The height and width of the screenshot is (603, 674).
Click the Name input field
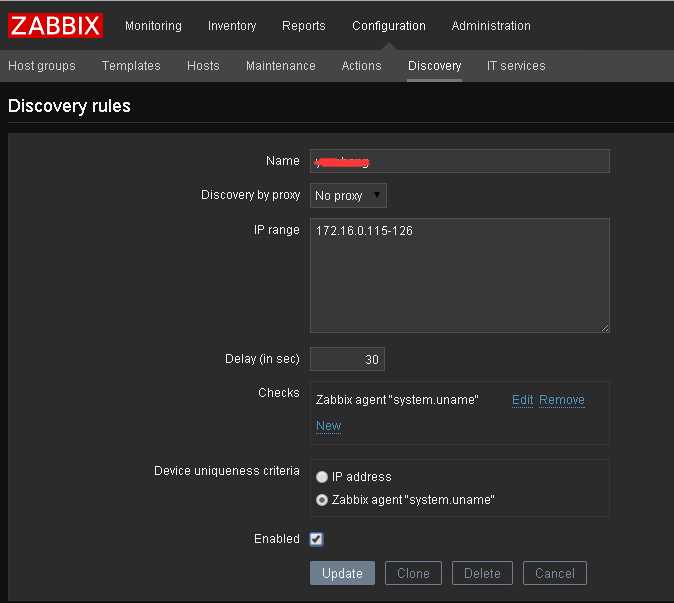[x=460, y=161]
